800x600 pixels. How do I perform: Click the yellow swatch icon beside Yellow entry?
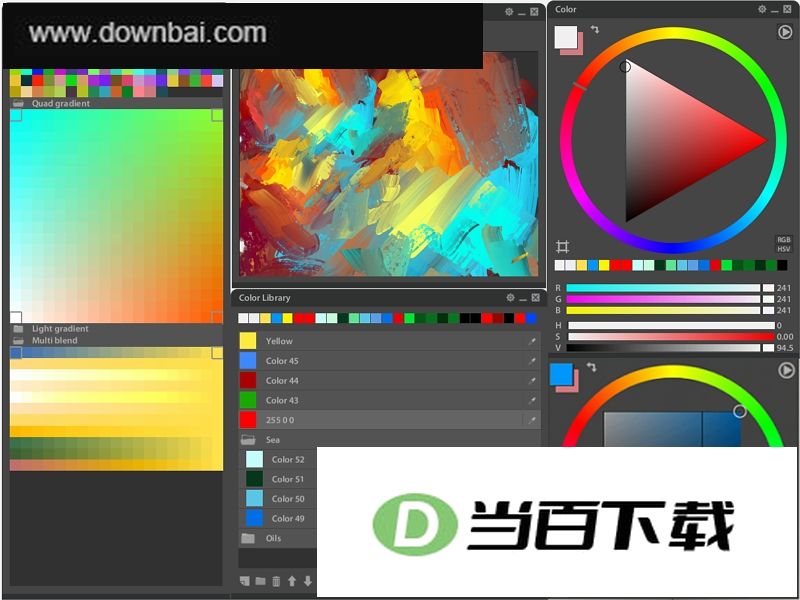click(248, 341)
